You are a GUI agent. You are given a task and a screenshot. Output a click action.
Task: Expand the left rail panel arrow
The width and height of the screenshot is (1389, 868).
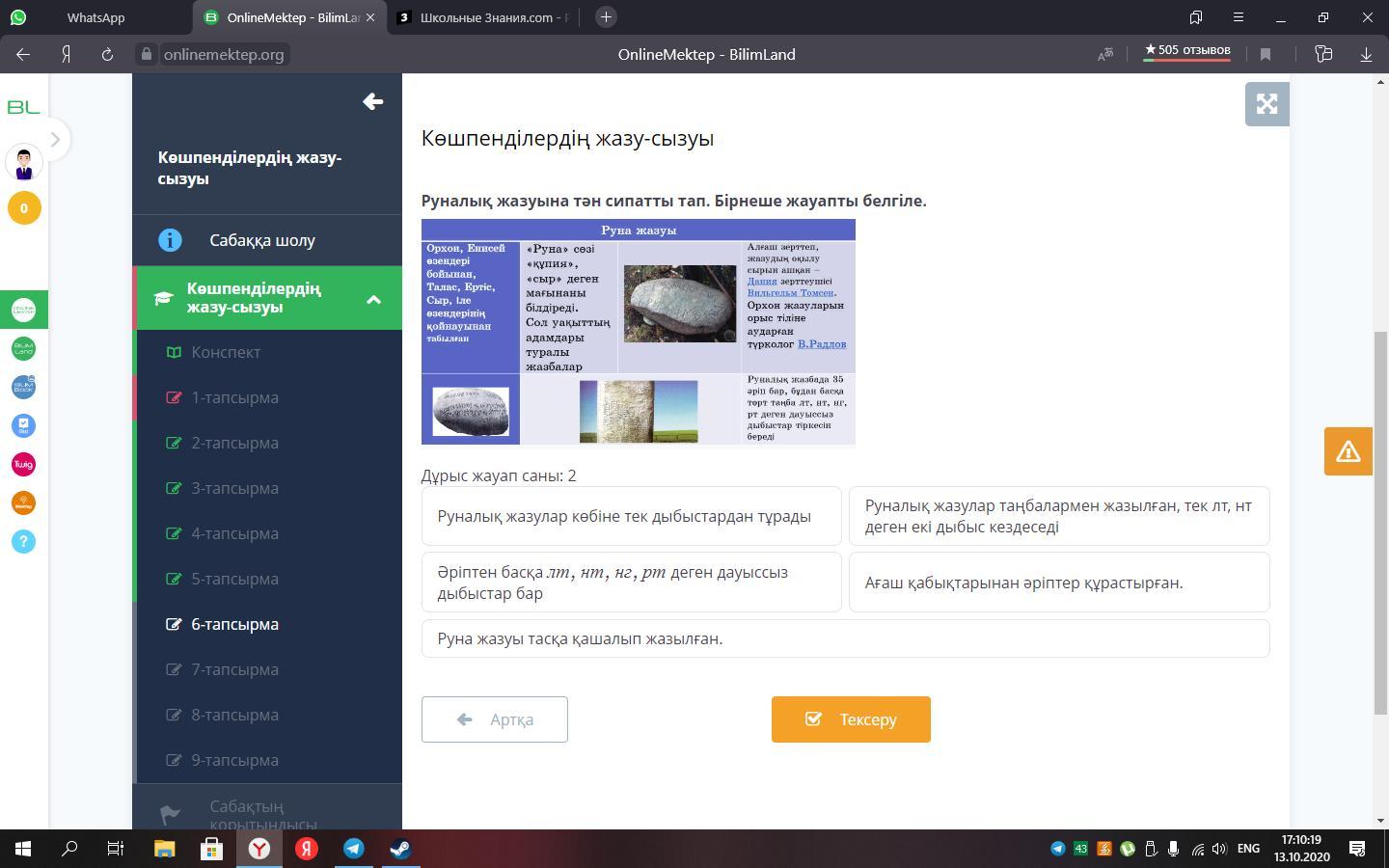[x=55, y=140]
